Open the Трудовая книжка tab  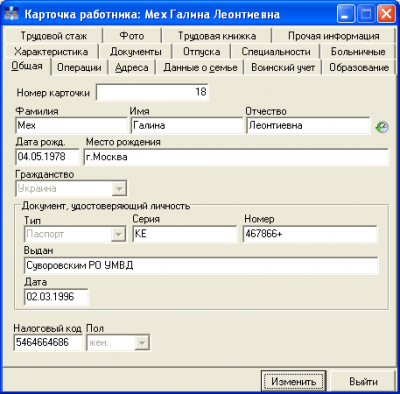217,36
